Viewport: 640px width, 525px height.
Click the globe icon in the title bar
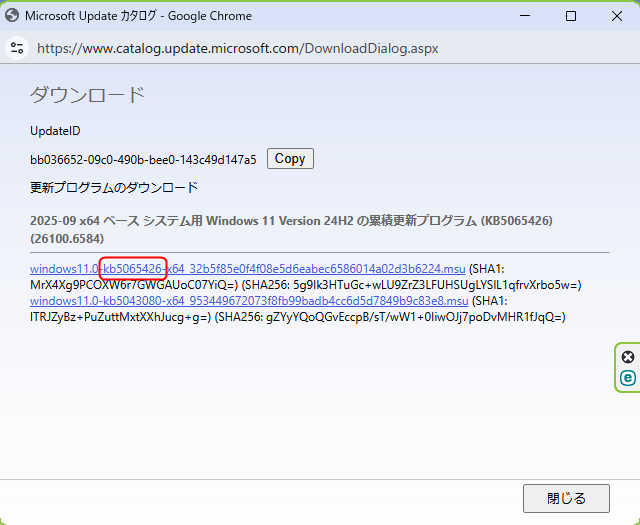14,16
